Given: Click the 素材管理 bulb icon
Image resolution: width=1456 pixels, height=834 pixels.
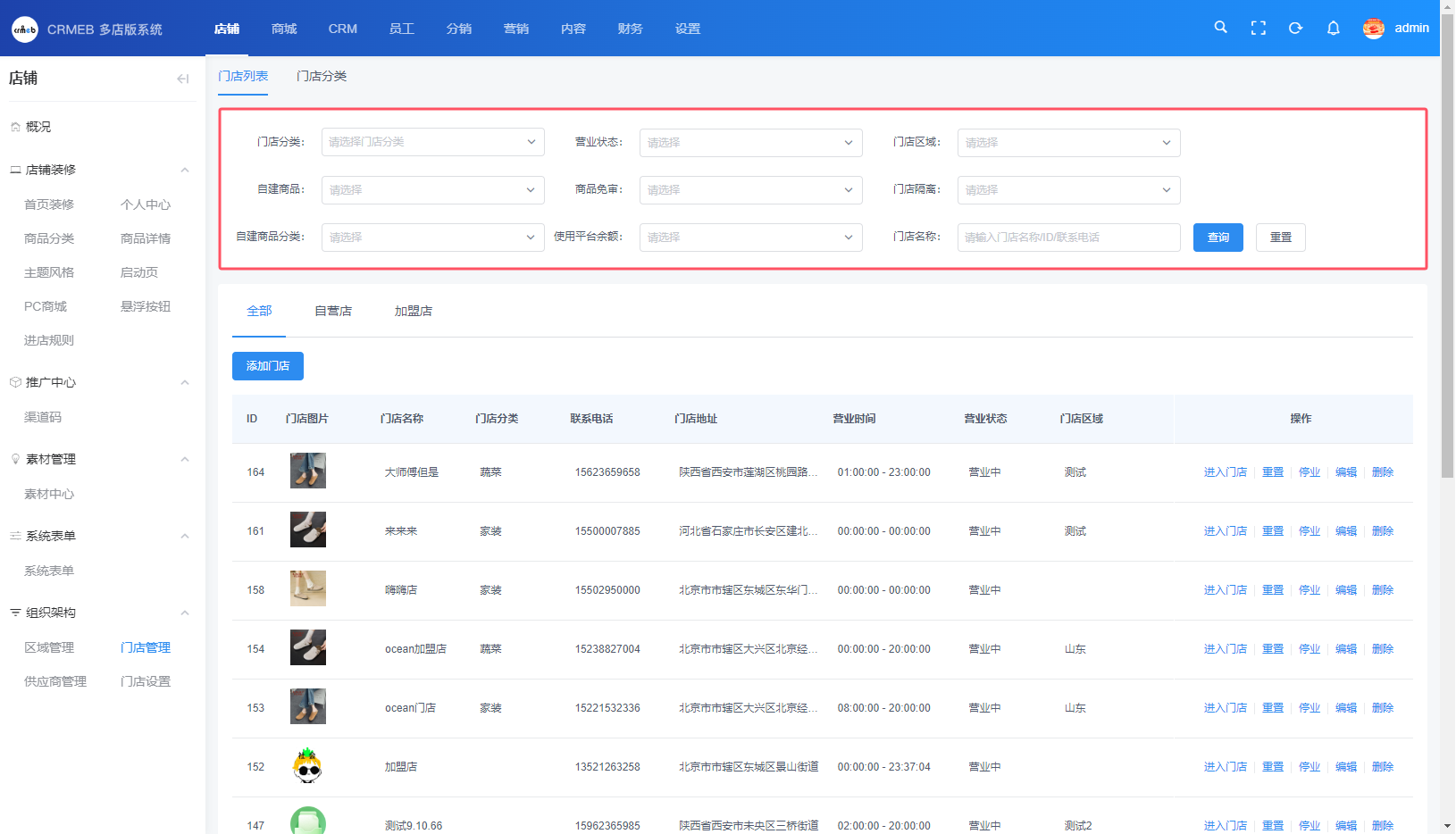Looking at the screenshot, I should click(x=15, y=459).
